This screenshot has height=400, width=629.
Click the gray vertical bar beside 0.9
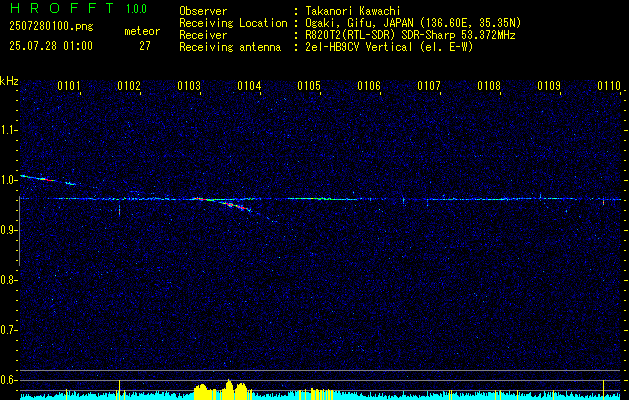(20, 231)
